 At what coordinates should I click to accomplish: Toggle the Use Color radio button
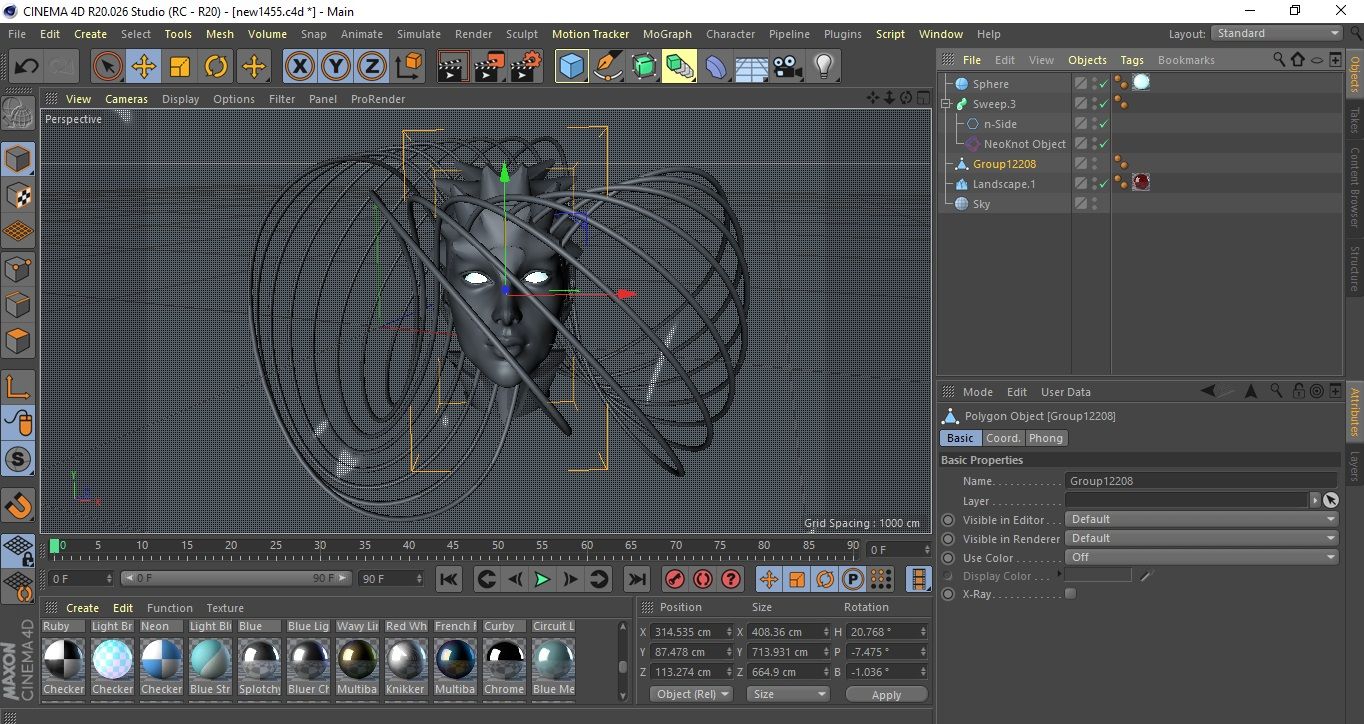tap(948, 558)
